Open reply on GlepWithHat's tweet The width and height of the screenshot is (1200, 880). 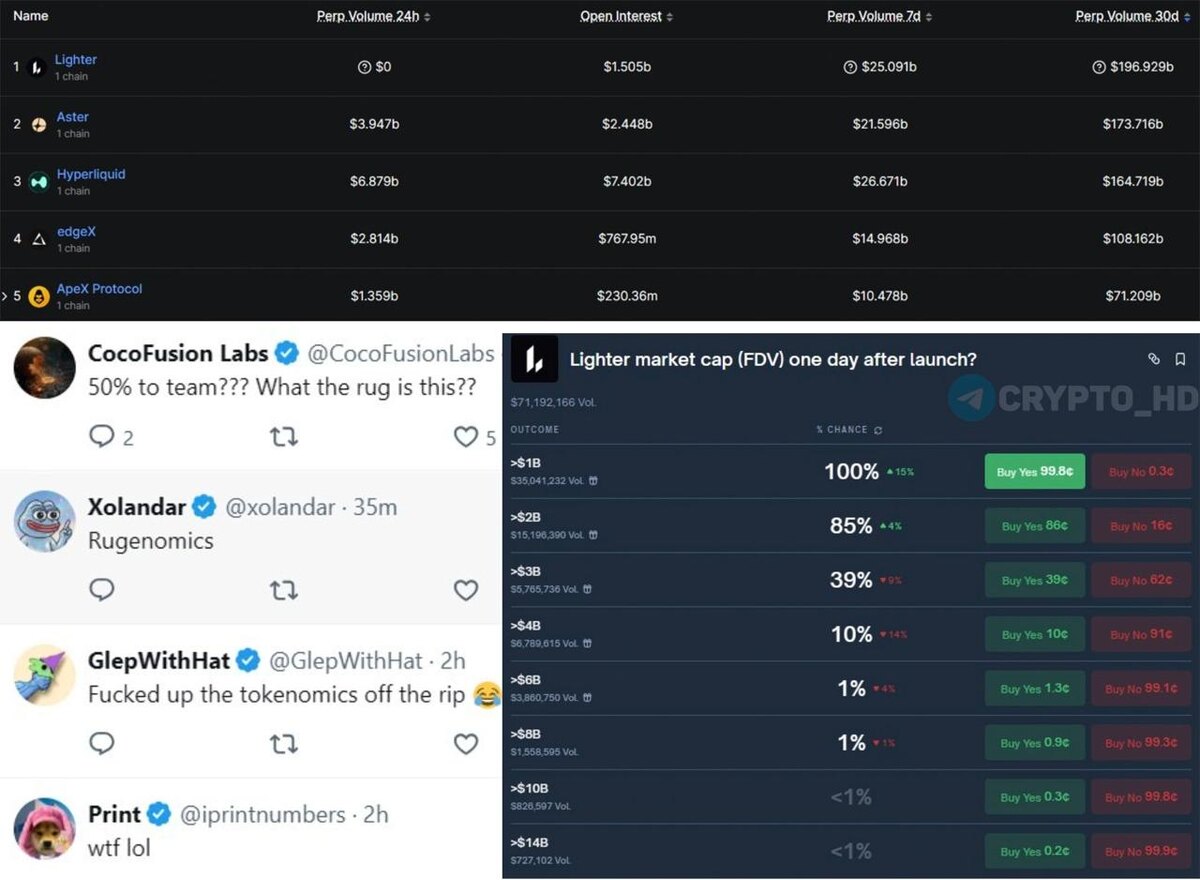coord(102,744)
